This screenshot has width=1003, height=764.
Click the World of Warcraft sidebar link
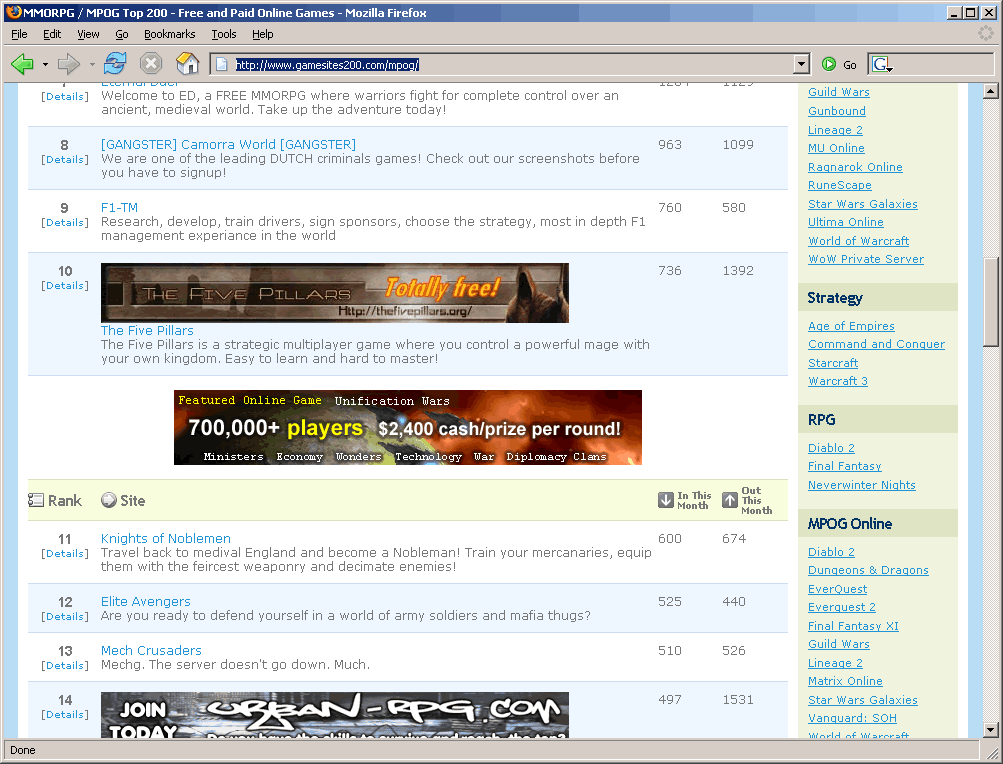[x=858, y=241]
